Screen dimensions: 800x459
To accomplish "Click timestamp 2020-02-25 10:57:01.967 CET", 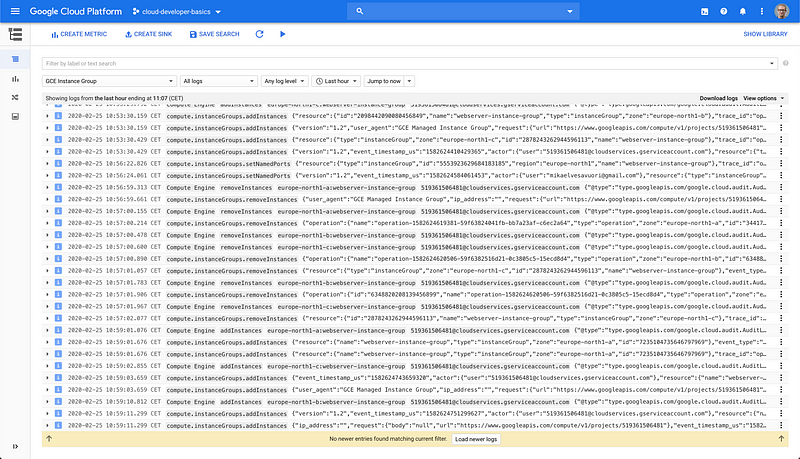I will click(x=114, y=307).
